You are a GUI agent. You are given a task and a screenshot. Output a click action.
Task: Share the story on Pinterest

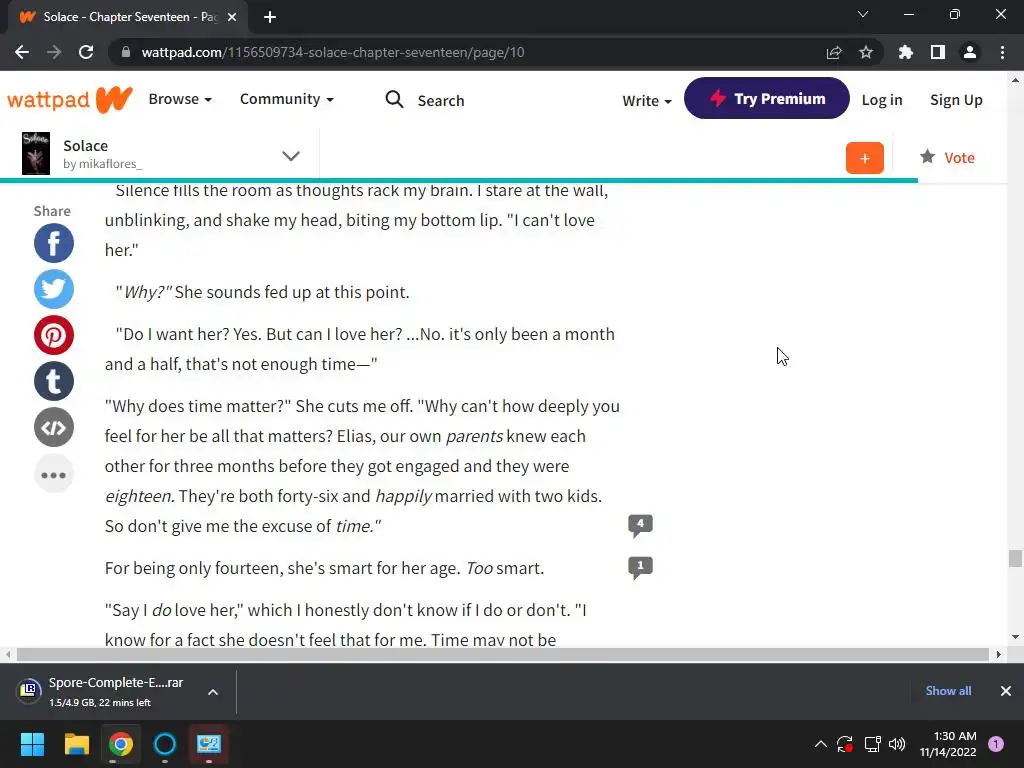[54, 335]
